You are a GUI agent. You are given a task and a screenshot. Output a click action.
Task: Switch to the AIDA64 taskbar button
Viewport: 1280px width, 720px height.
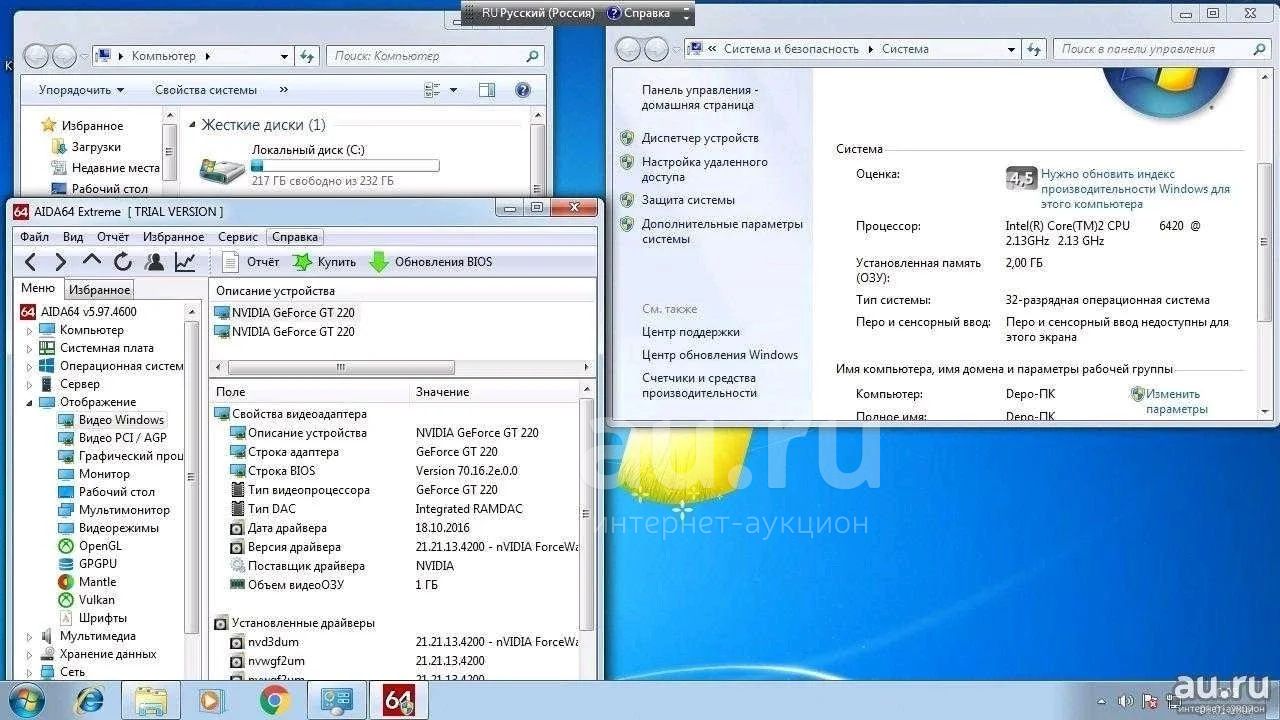point(398,701)
